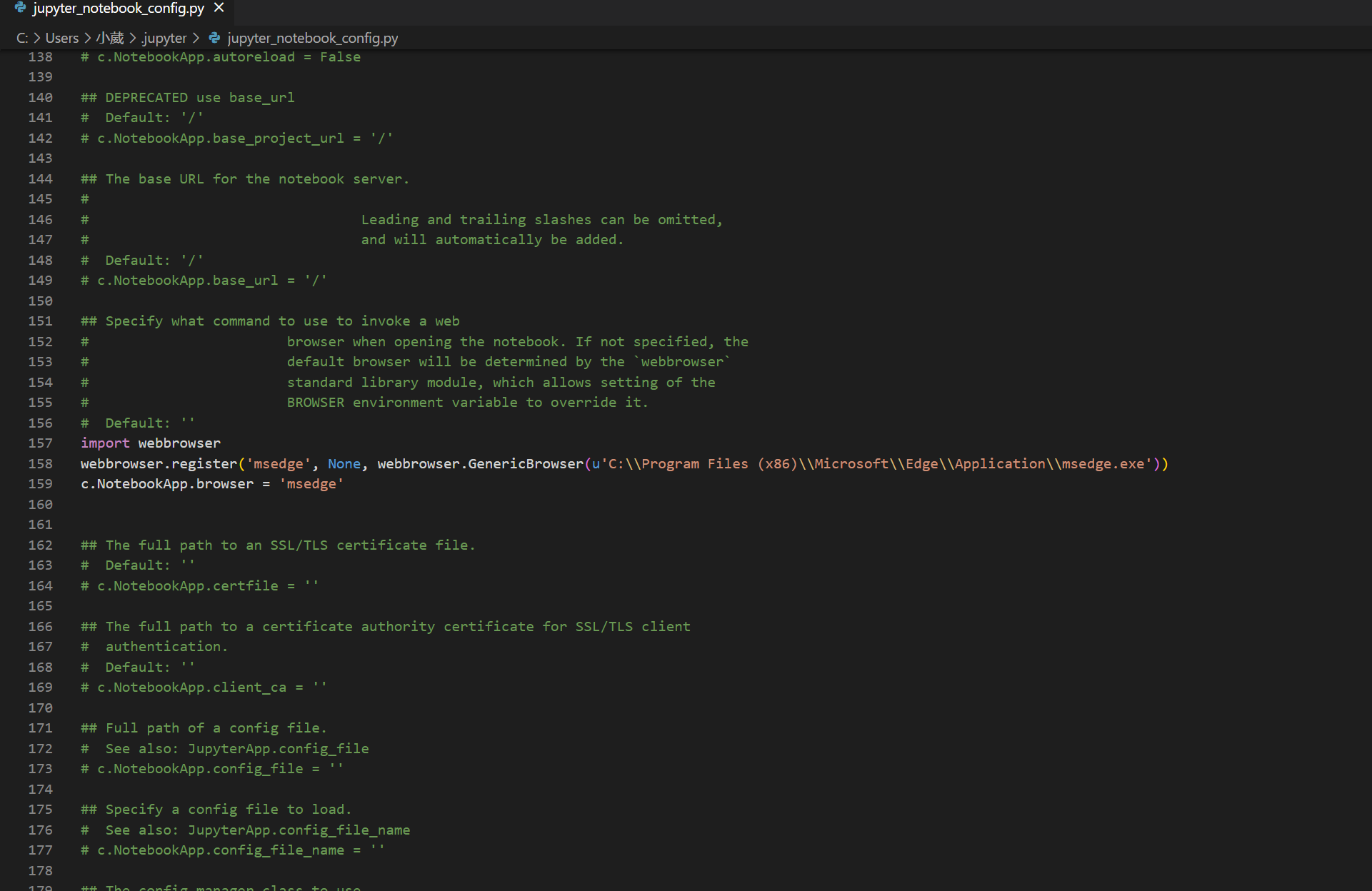Click '## Full path of a config file.' comment
The image size is (1372, 891).
[204, 728]
